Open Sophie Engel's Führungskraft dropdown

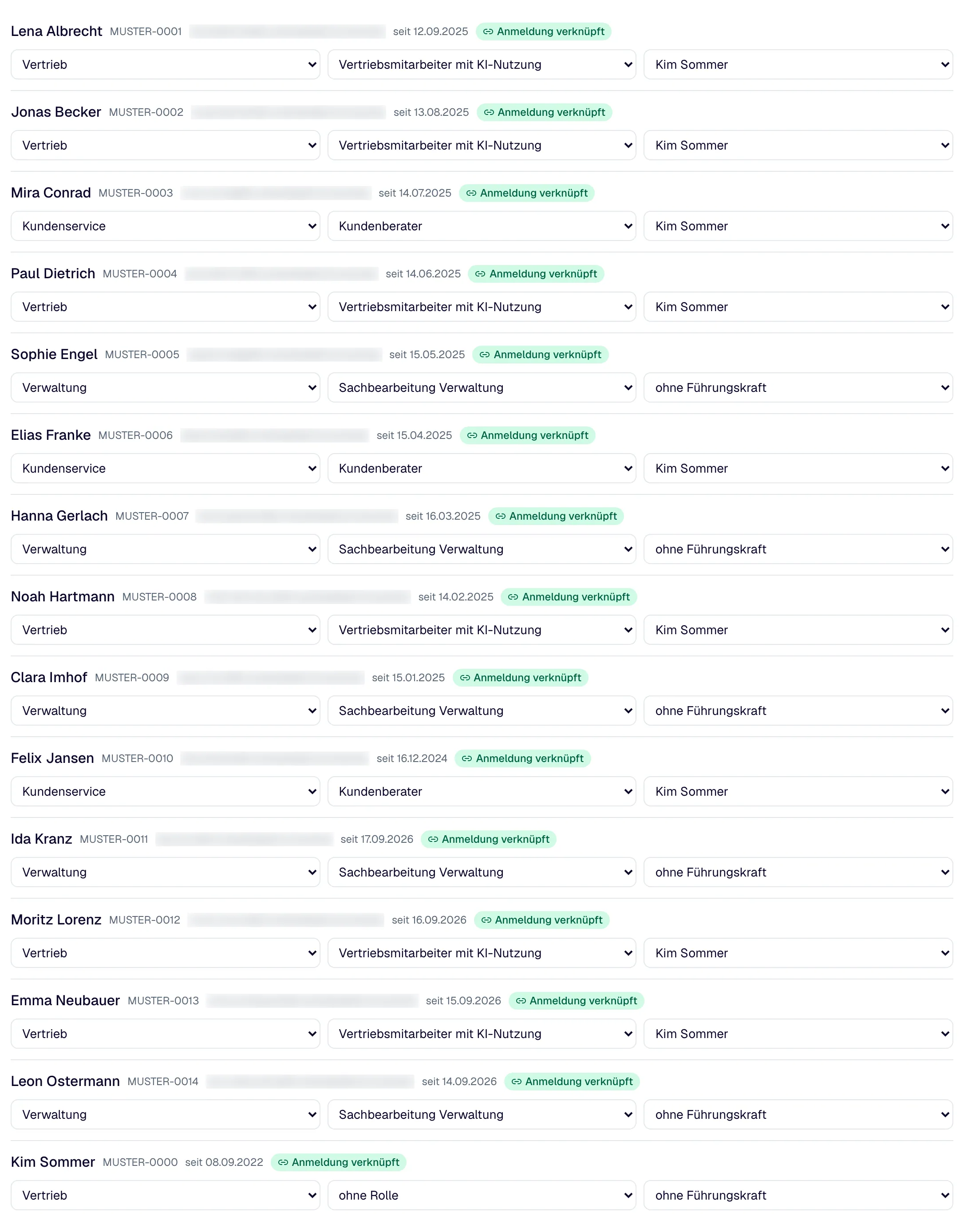click(798, 388)
